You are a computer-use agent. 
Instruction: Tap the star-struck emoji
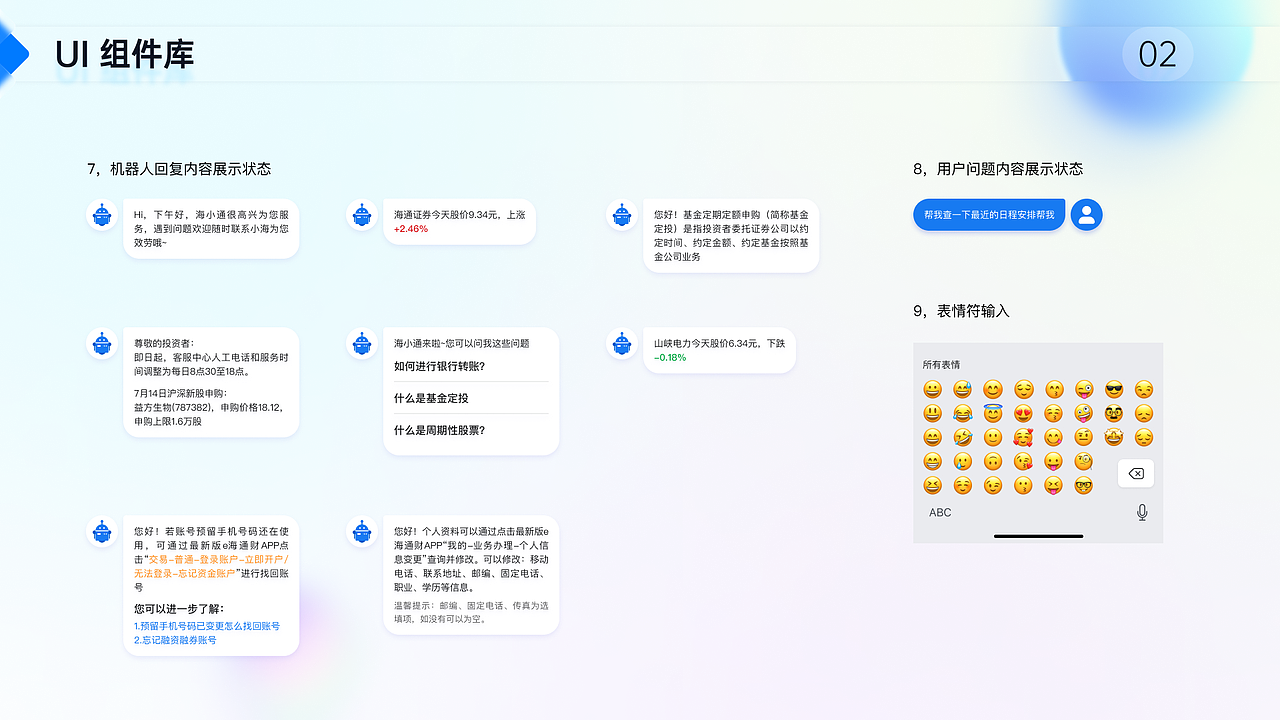[x=1113, y=437]
